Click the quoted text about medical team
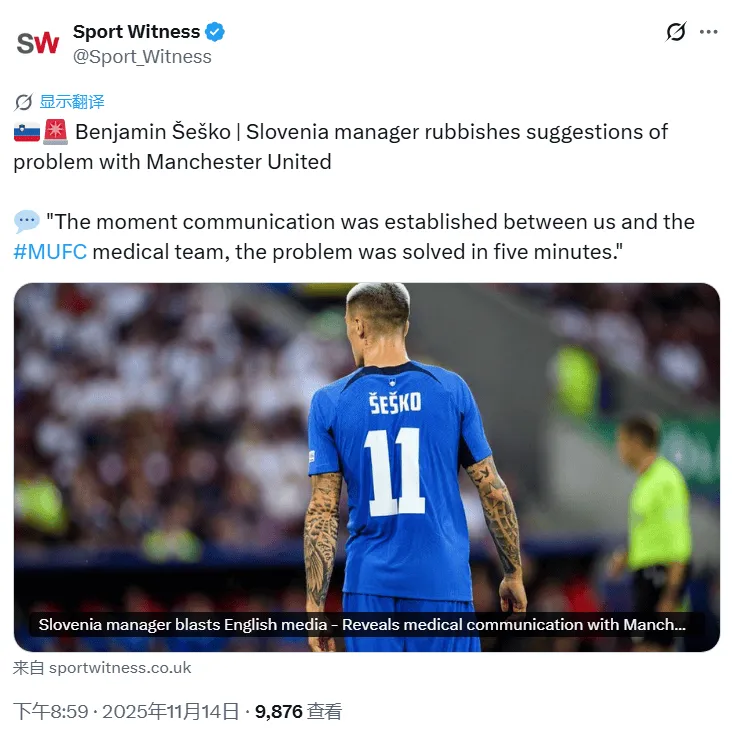Image resolution: width=732 pixels, height=730 pixels. tap(354, 237)
